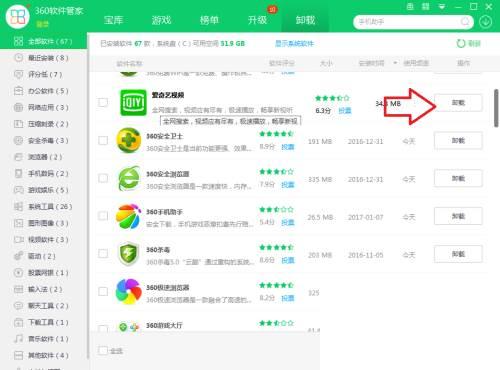Image resolution: width=500 pixels, height=370 pixels.
Task: Click 投票 link for 爱奇艺视频
Action: click(x=345, y=110)
